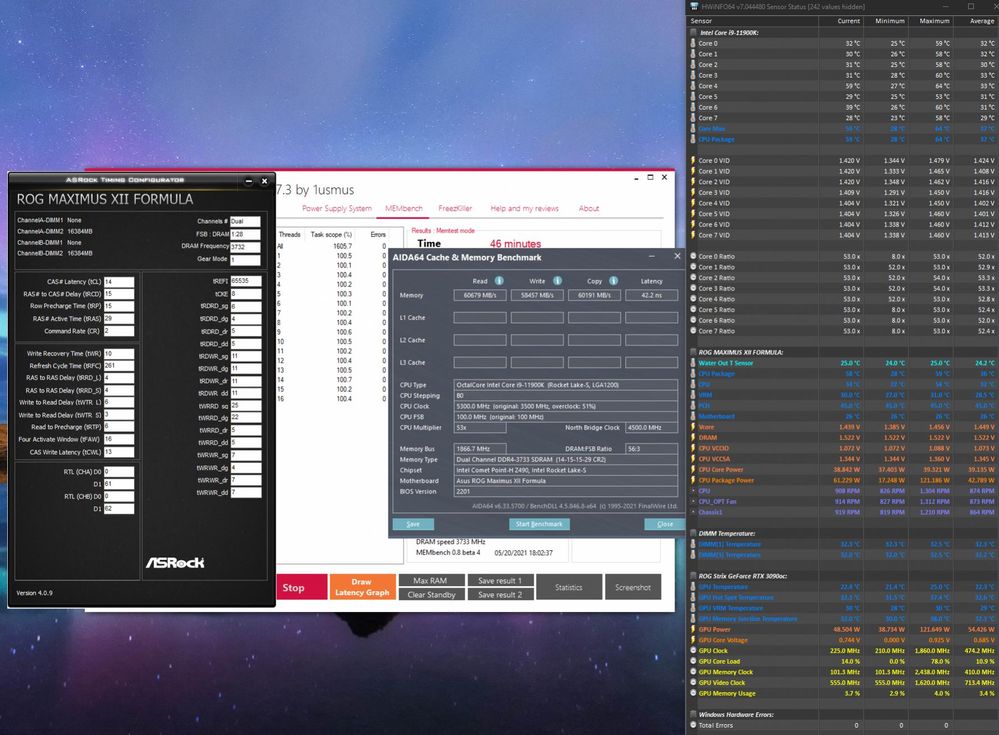999x735 pixels.
Task: Click the icon beside DIMM Temperature group header
Action: (x=693, y=533)
